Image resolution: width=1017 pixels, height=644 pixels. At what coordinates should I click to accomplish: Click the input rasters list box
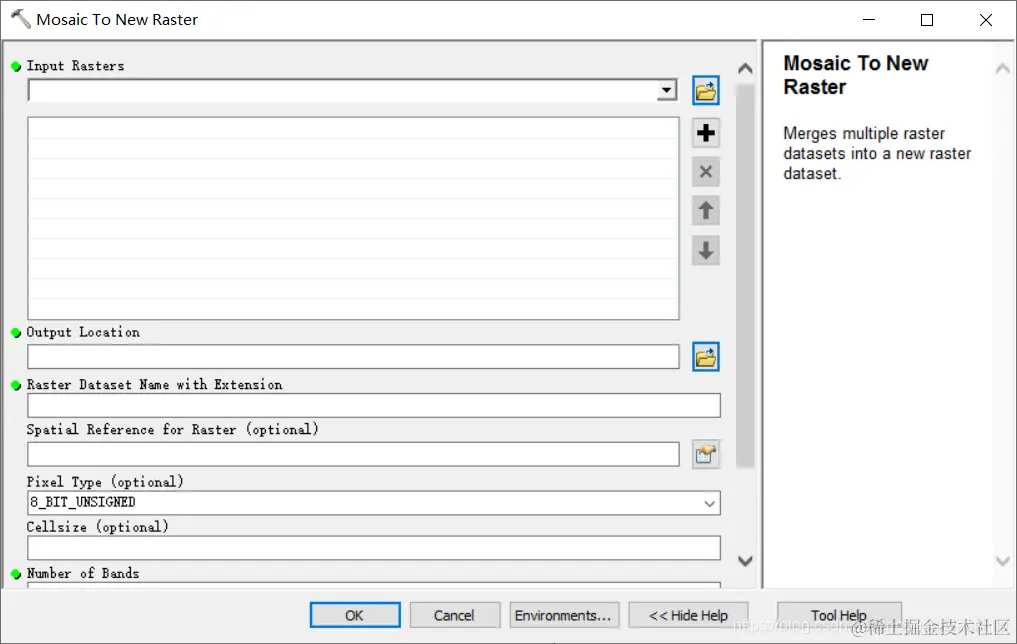(x=353, y=218)
